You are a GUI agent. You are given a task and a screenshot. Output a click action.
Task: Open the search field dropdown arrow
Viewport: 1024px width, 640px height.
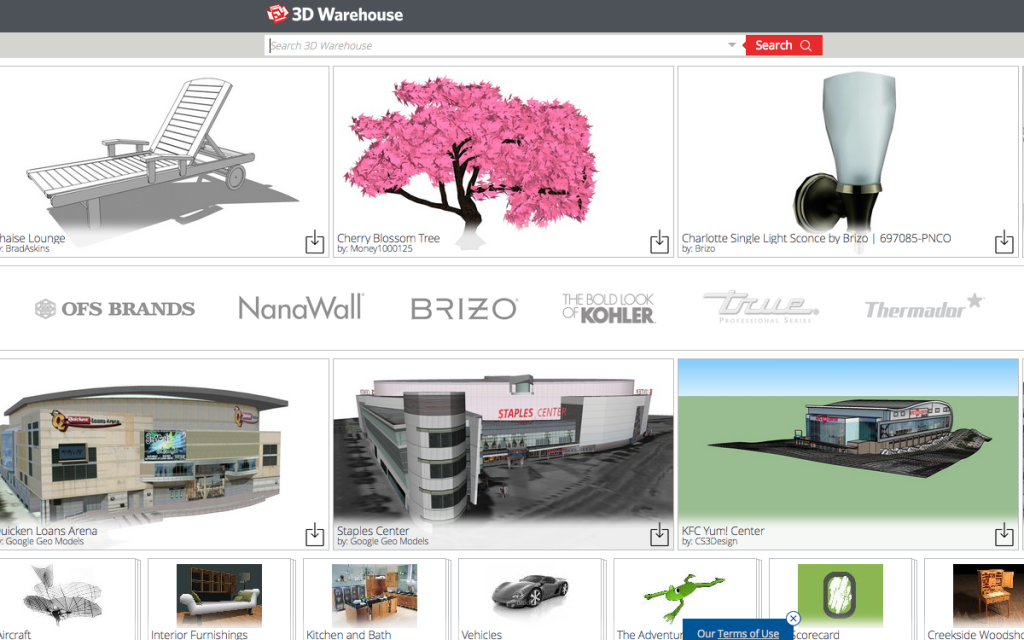732,45
